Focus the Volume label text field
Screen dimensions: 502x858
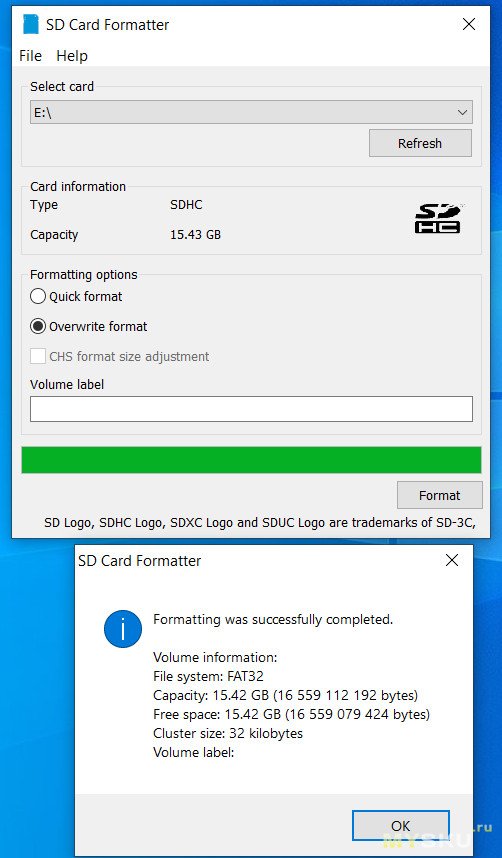[x=251, y=409]
